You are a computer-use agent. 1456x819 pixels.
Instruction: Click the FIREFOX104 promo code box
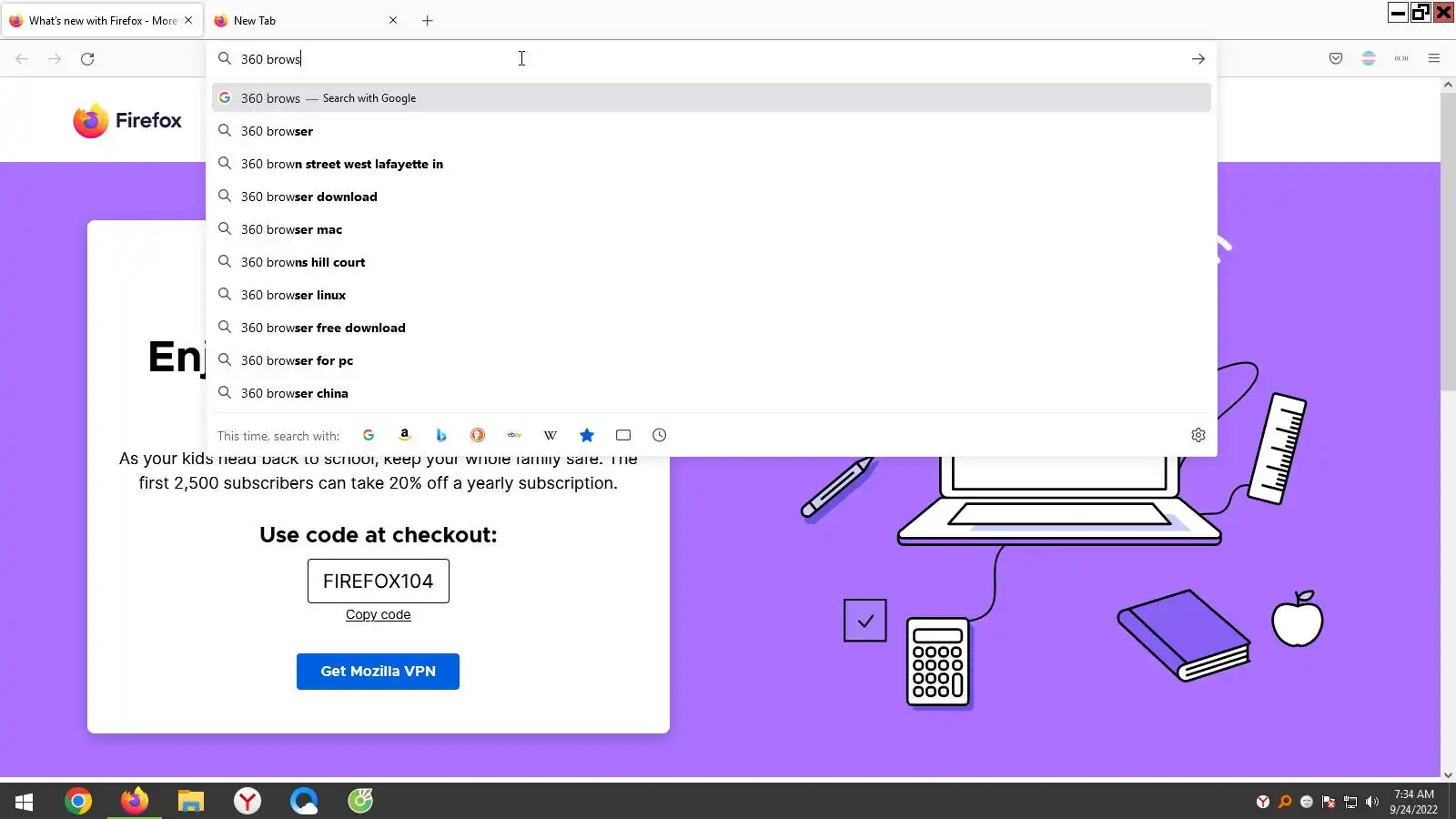379,581
